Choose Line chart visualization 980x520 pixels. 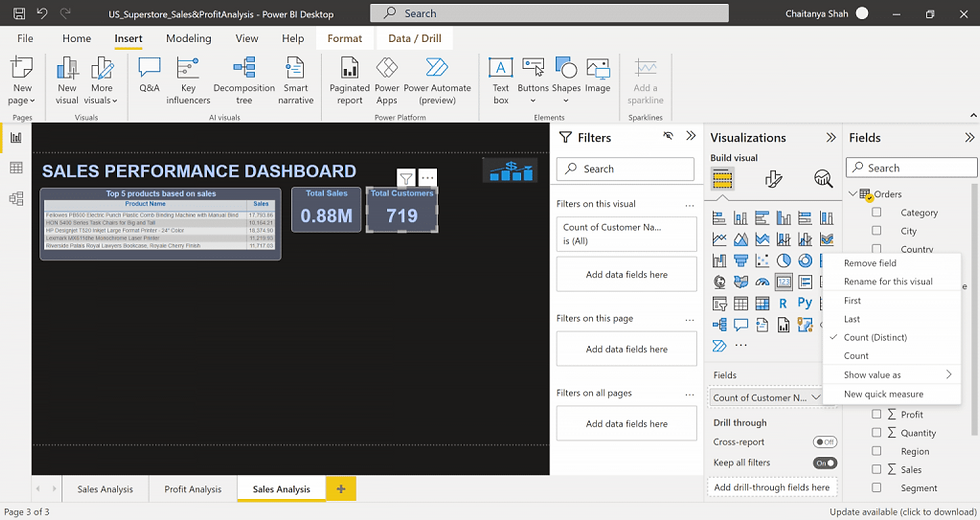(719, 239)
